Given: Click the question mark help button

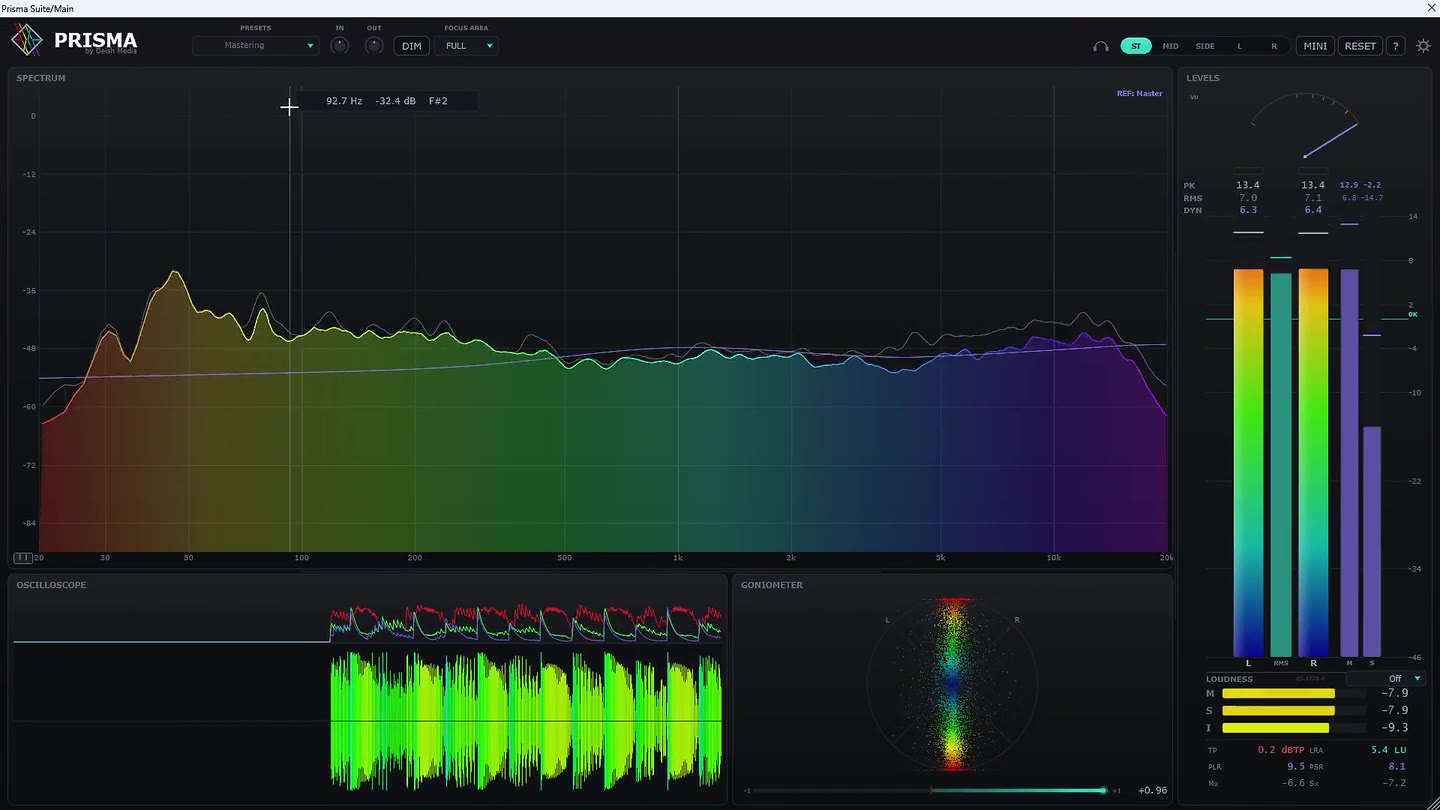Looking at the screenshot, I should point(1396,46).
